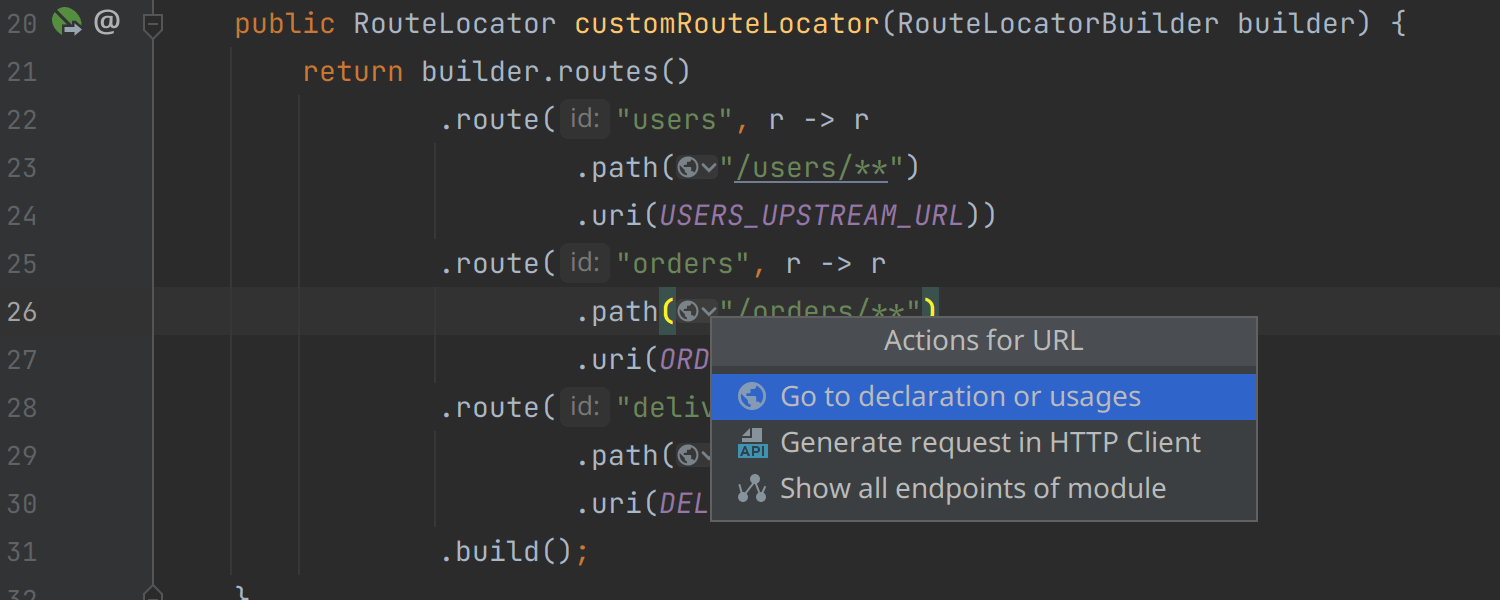This screenshot has height=600, width=1500.
Task: Collapse the customRouteLocator method with fold marker
Action: pyautogui.click(x=153, y=24)
